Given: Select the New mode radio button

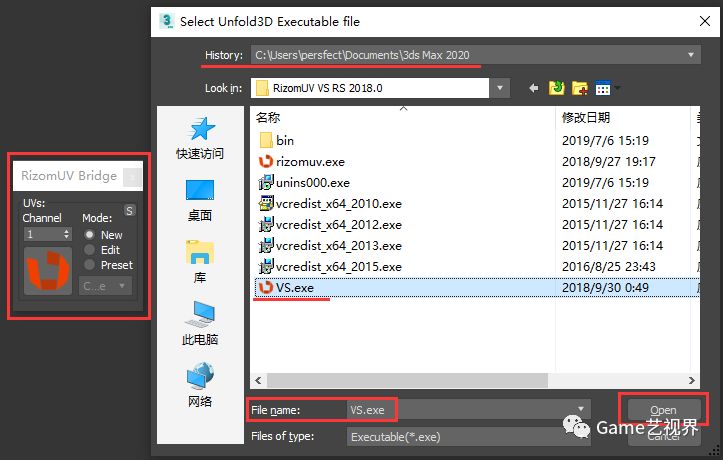Looking at the screenshot, I should click(x=89, y=235).
